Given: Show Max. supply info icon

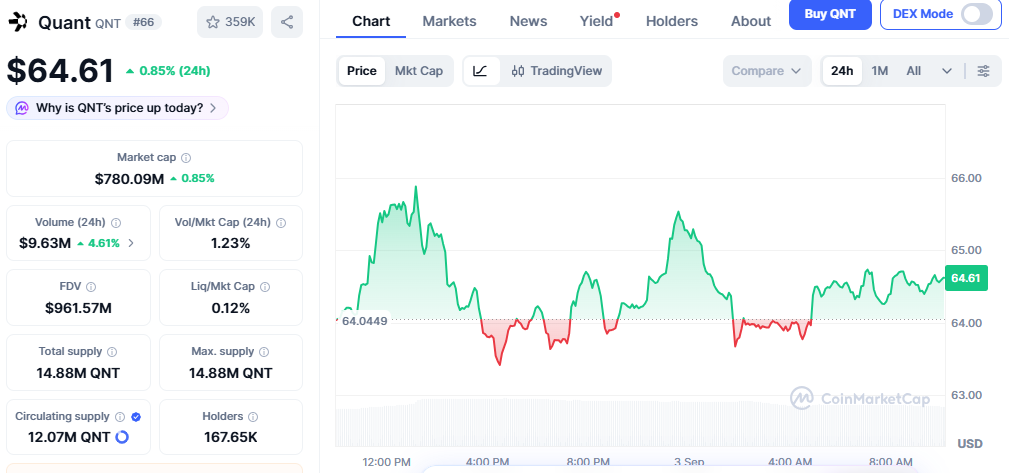Looking at the screenshot, I should (264, 352).
